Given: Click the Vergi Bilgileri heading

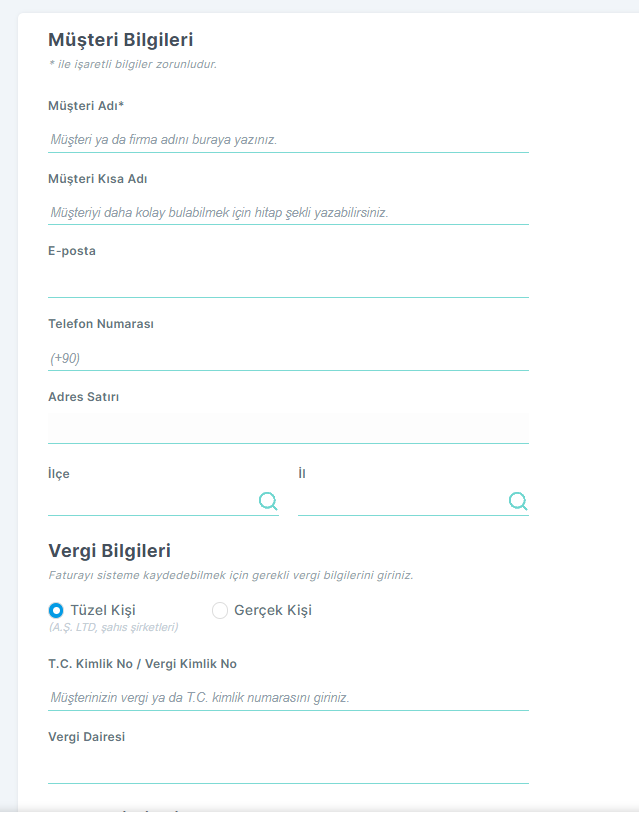Looking at the screenshot, I should [x=109, y=551].
